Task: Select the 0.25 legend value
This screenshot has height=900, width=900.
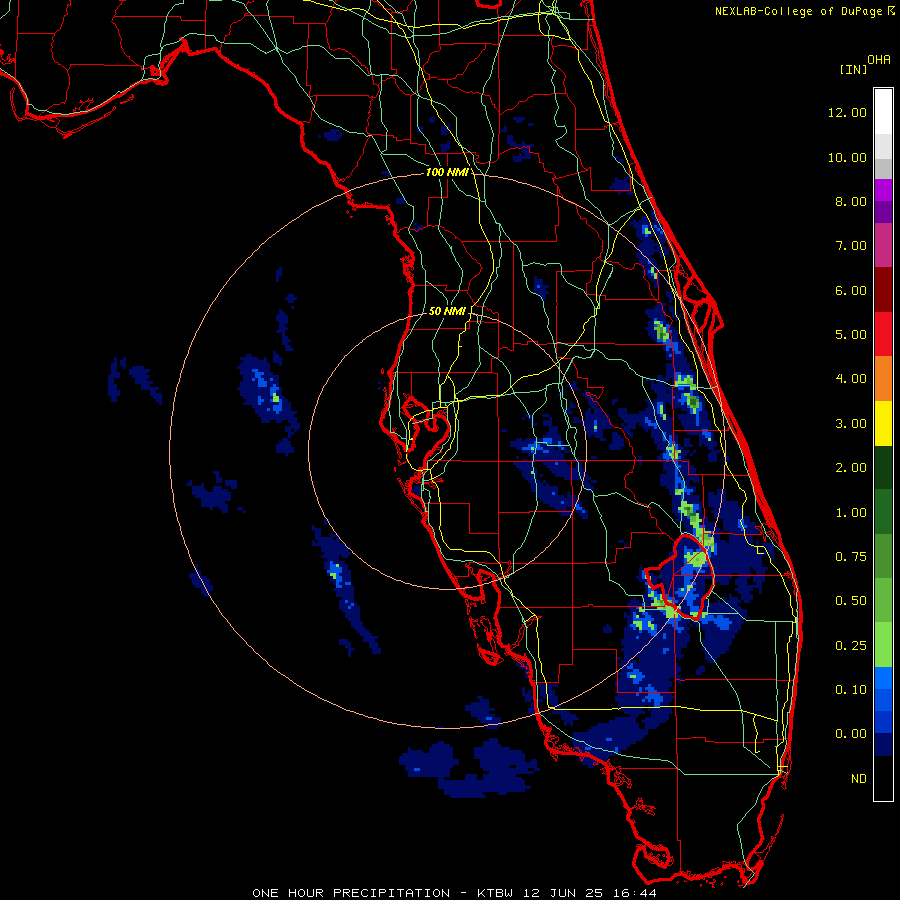Action: [x=851, y=646]
